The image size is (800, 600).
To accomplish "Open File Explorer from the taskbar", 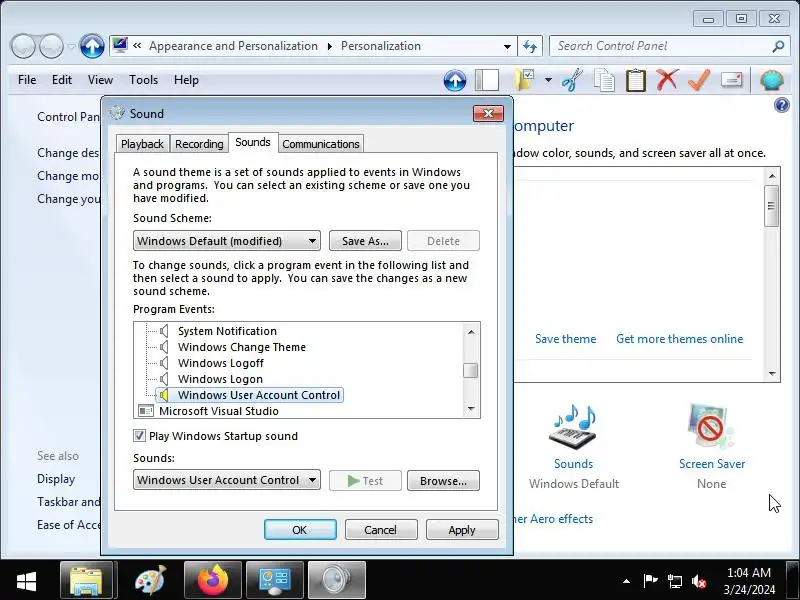I will 86,580.
